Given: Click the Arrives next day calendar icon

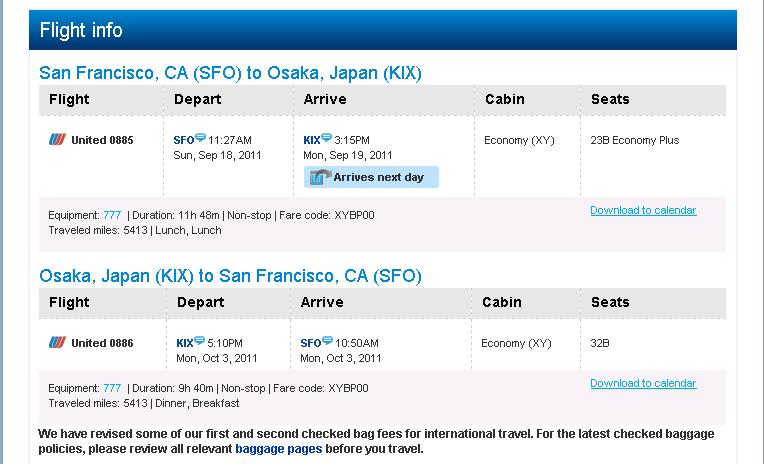Looking at the screenshot, I should 320,177.
